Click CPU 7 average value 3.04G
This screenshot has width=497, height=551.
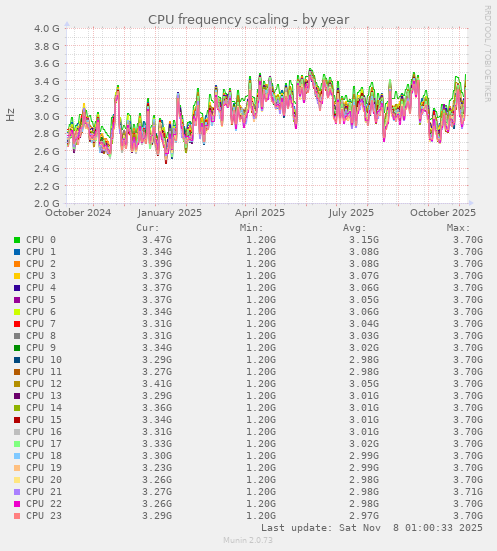click(x=364, y=324)
